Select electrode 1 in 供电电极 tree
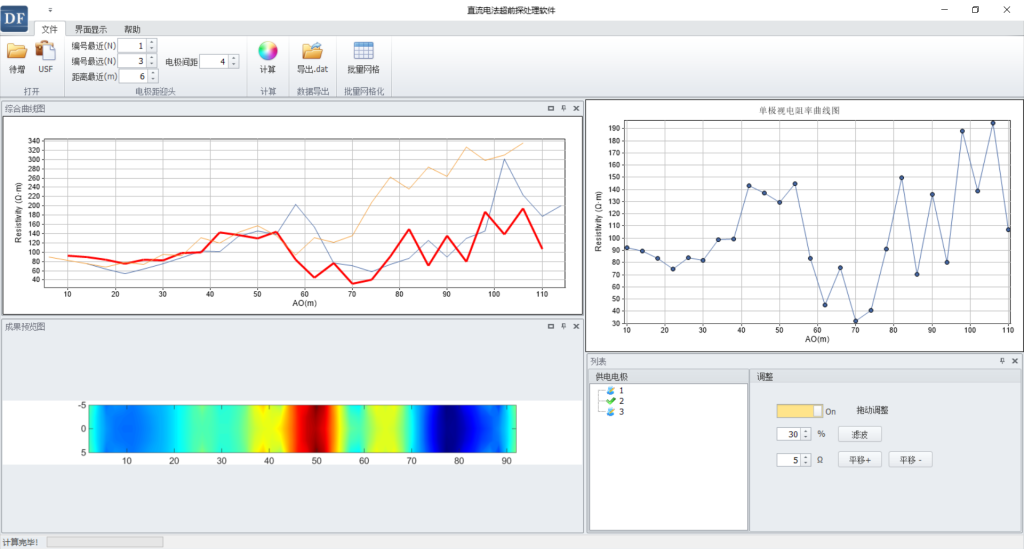The image size is (1024, 549). tap(615, 390)
